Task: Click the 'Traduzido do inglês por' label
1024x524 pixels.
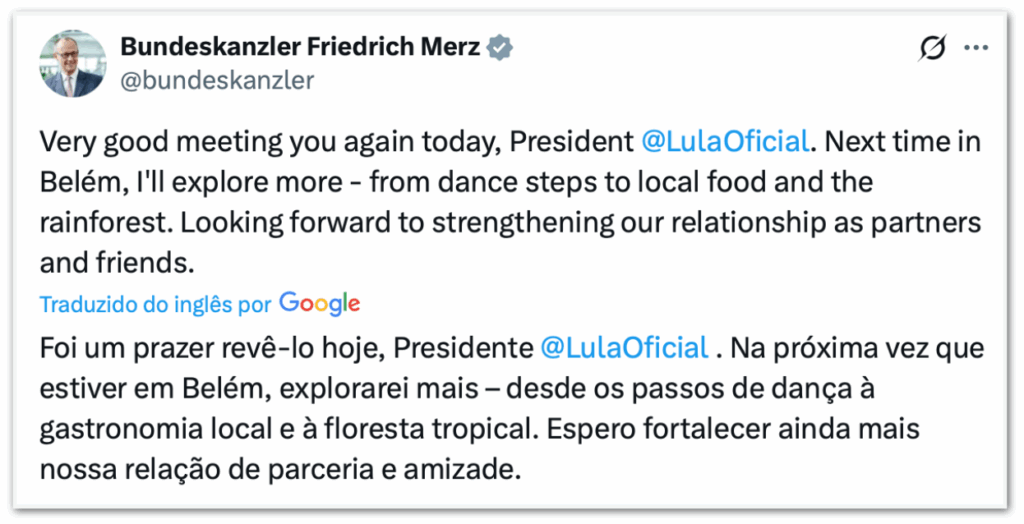Action: pos(155,304)
